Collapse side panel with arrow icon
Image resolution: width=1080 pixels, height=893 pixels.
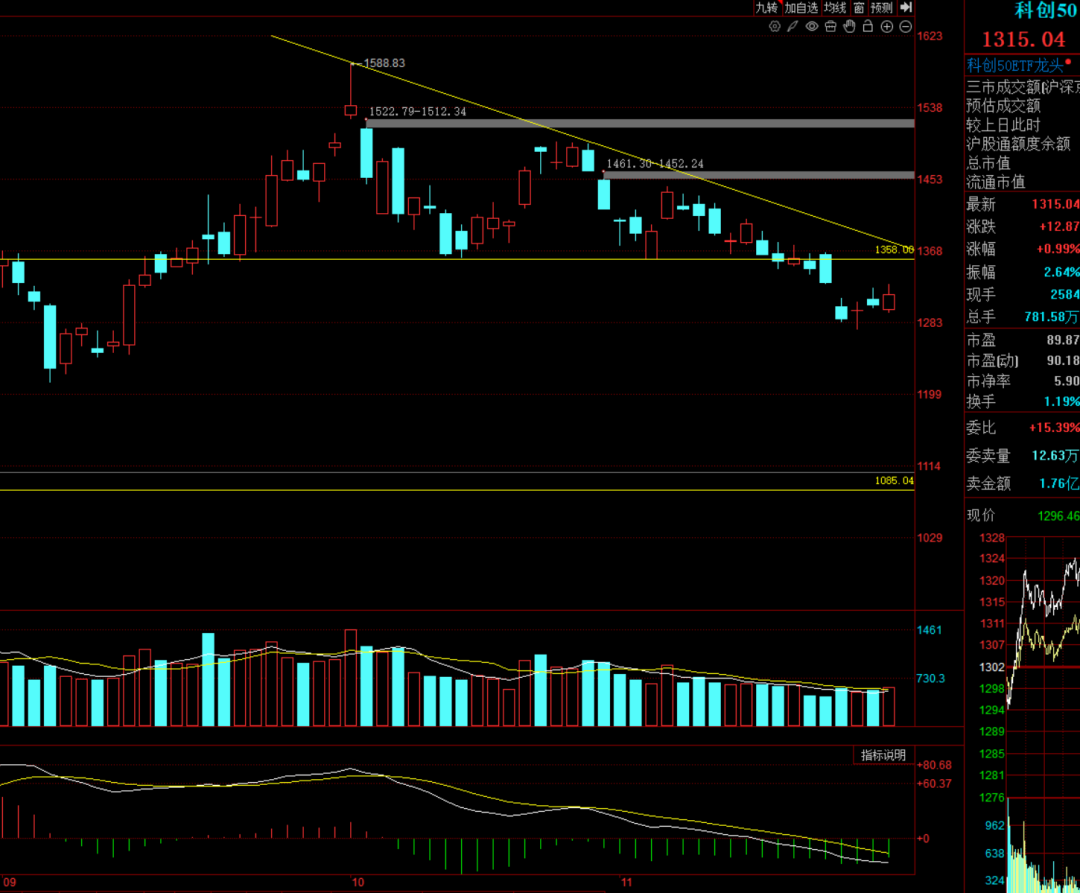click(906, 7)
